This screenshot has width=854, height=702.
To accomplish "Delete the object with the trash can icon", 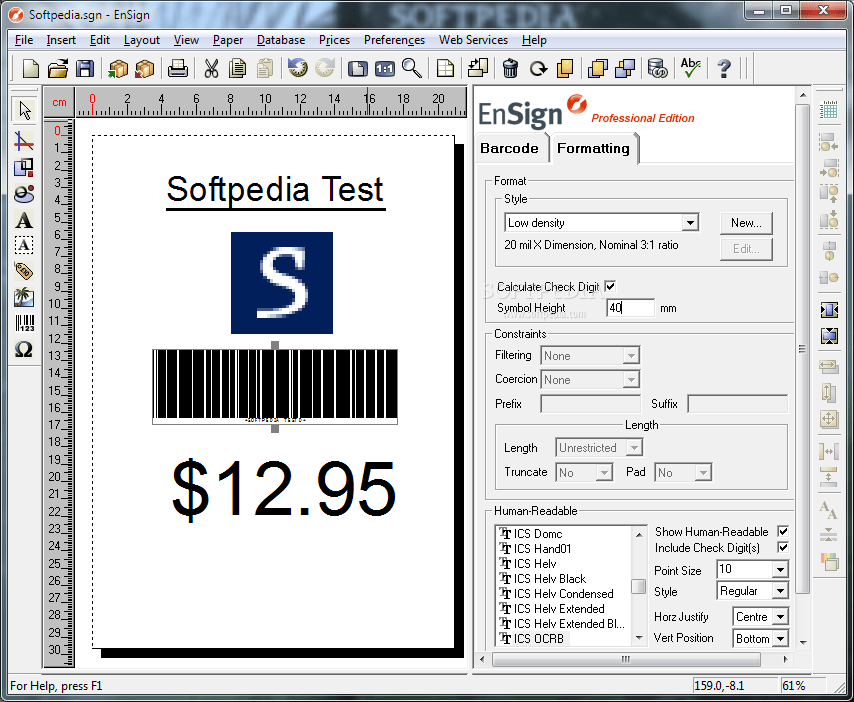I will (510, 69).
